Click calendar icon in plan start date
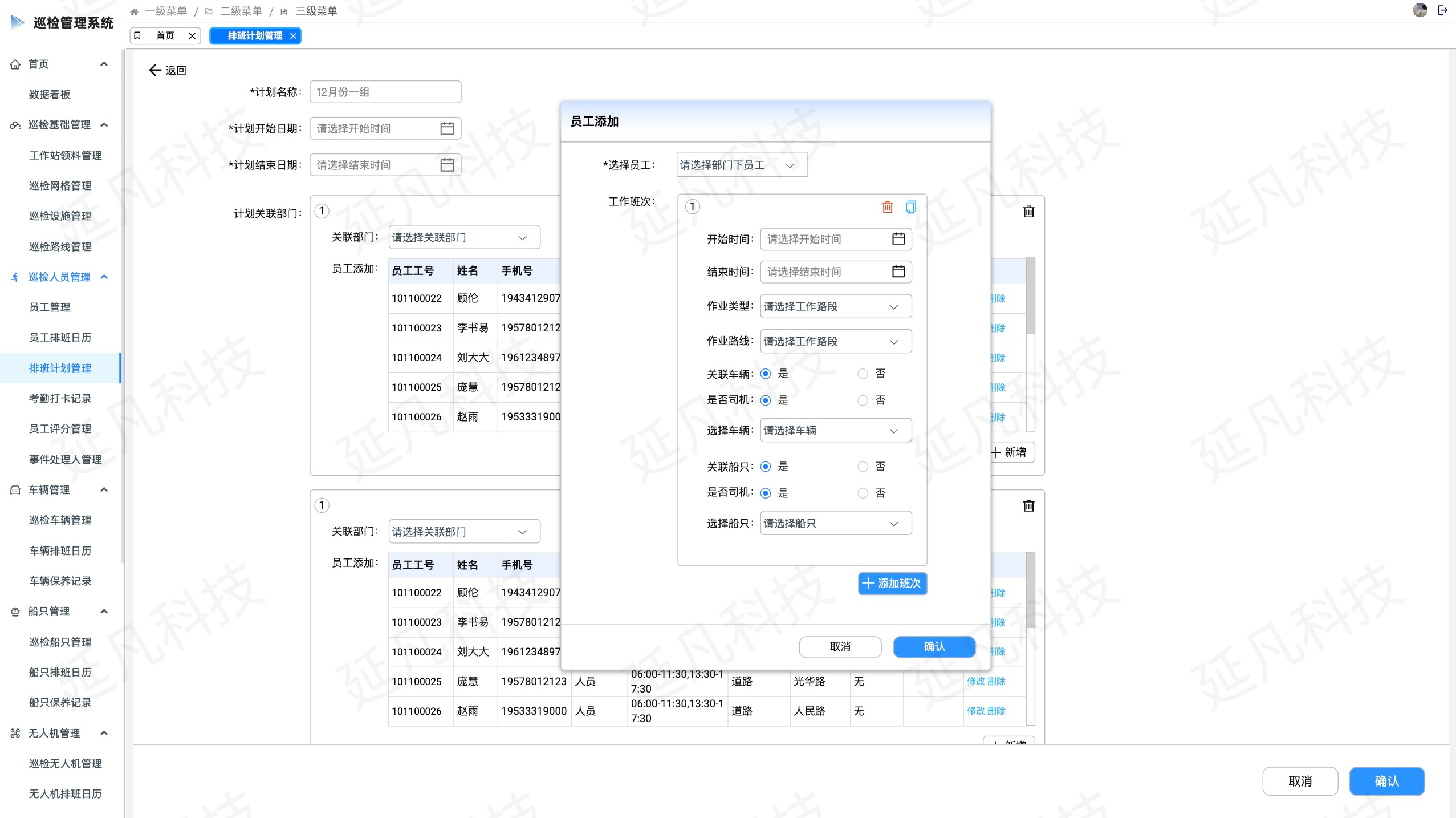 (447, 128)
